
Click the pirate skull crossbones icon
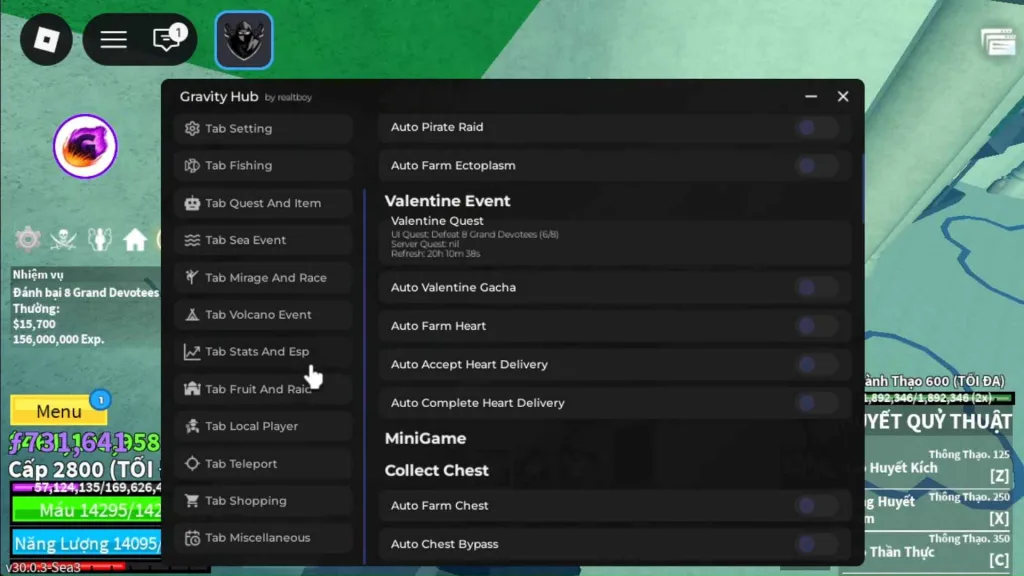tap(63, 240)
